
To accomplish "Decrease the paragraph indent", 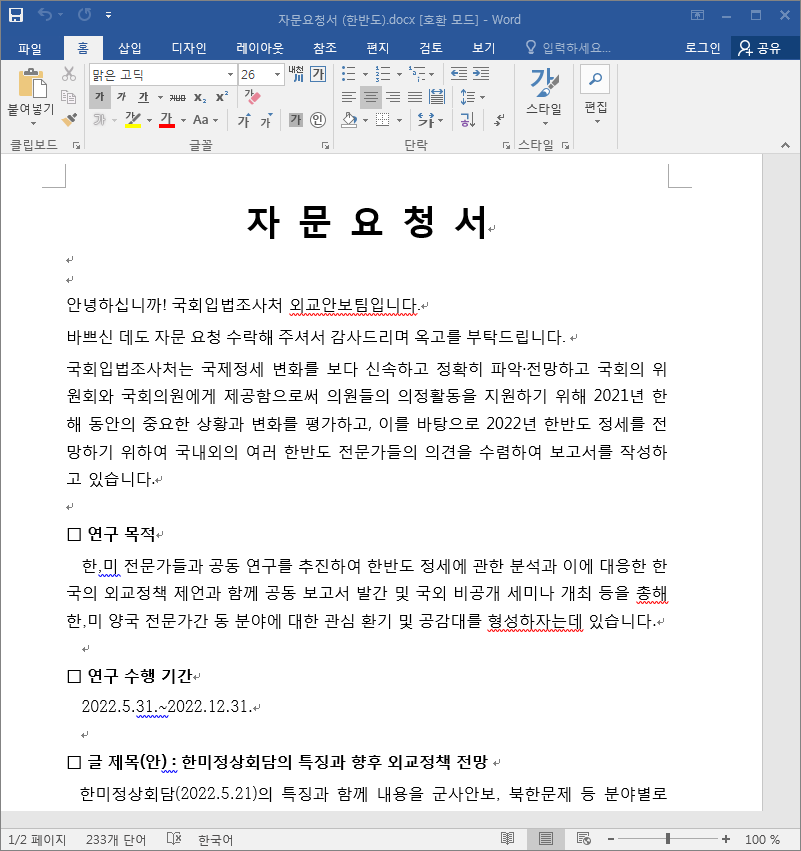I will click(x=459, y=74).
